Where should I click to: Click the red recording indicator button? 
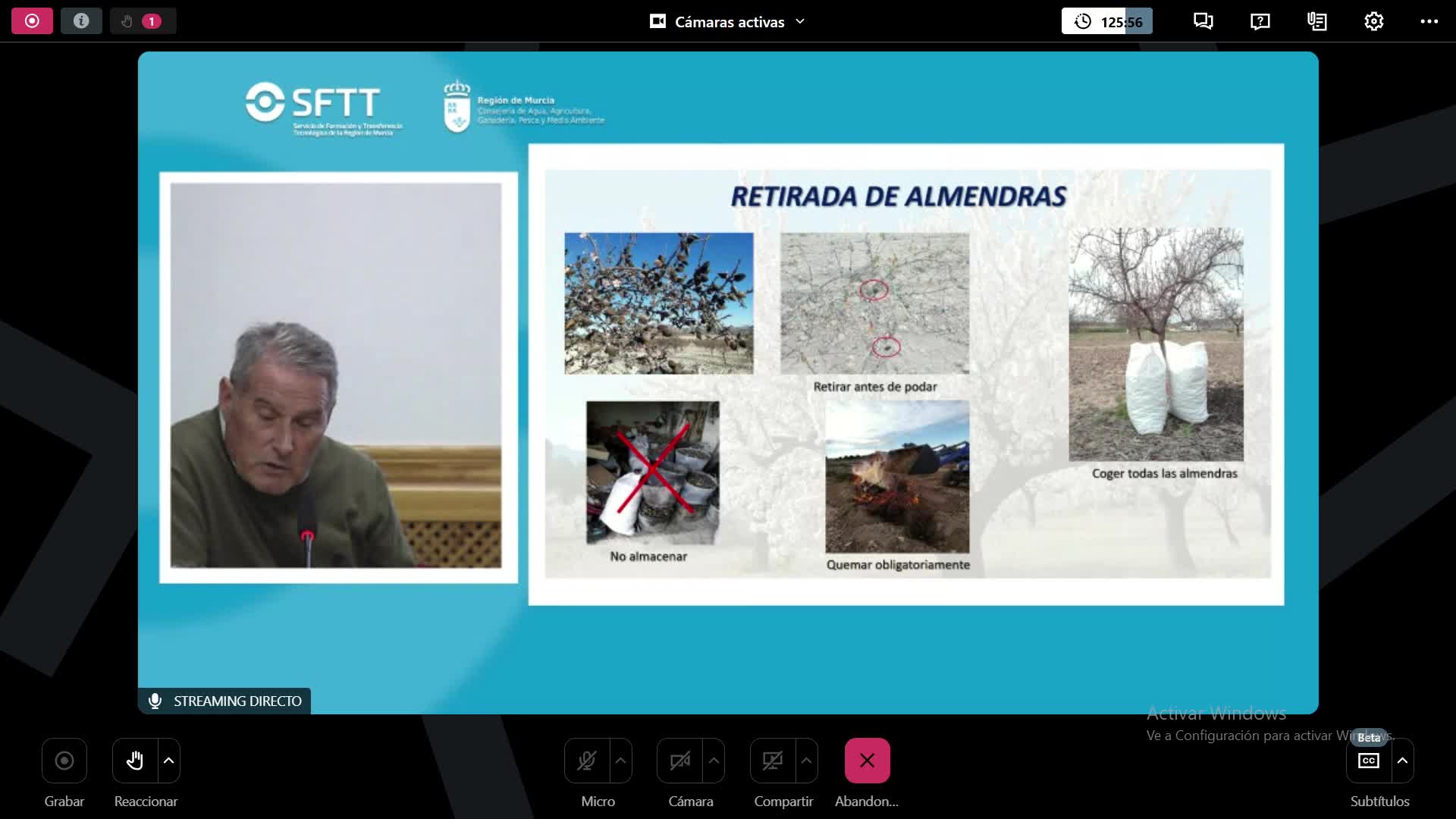(x=32, y=21)
